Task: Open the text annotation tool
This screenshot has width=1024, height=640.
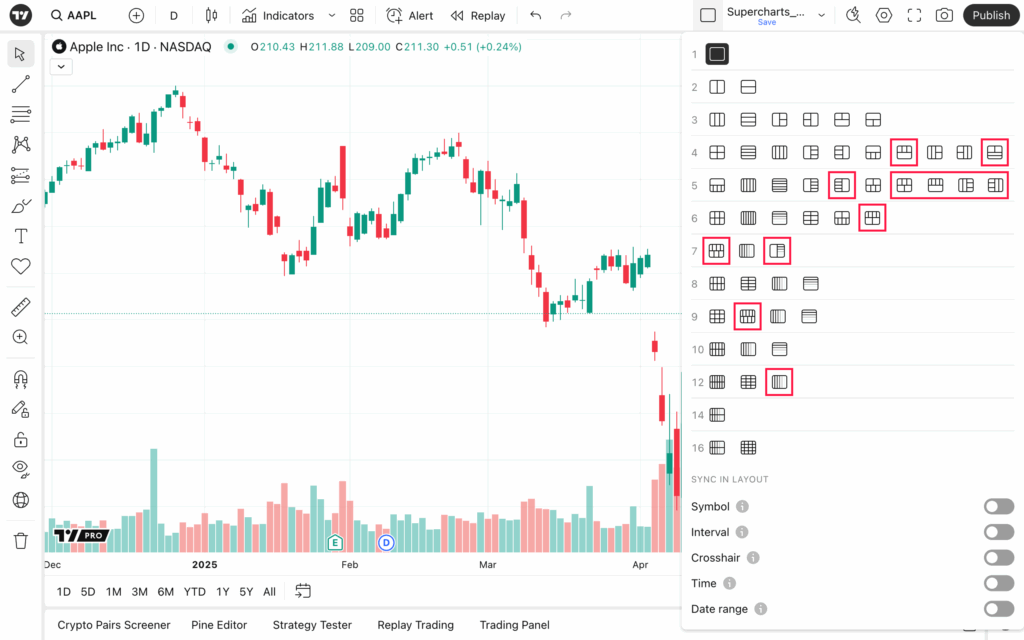Action: tap(20, 236)
